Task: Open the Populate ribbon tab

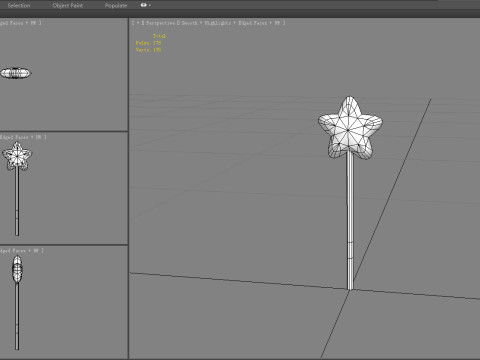Action: (116, 5)
